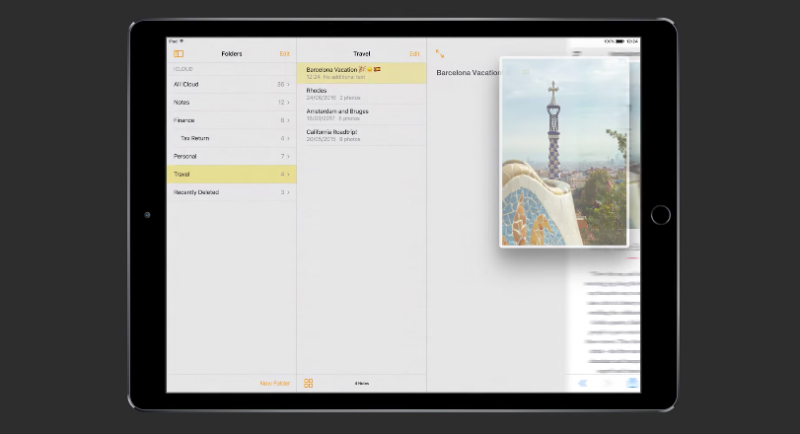Screen dimensions: 800x434
Task: Open Notes folder via its chevron
Action: tap(289, 102)
